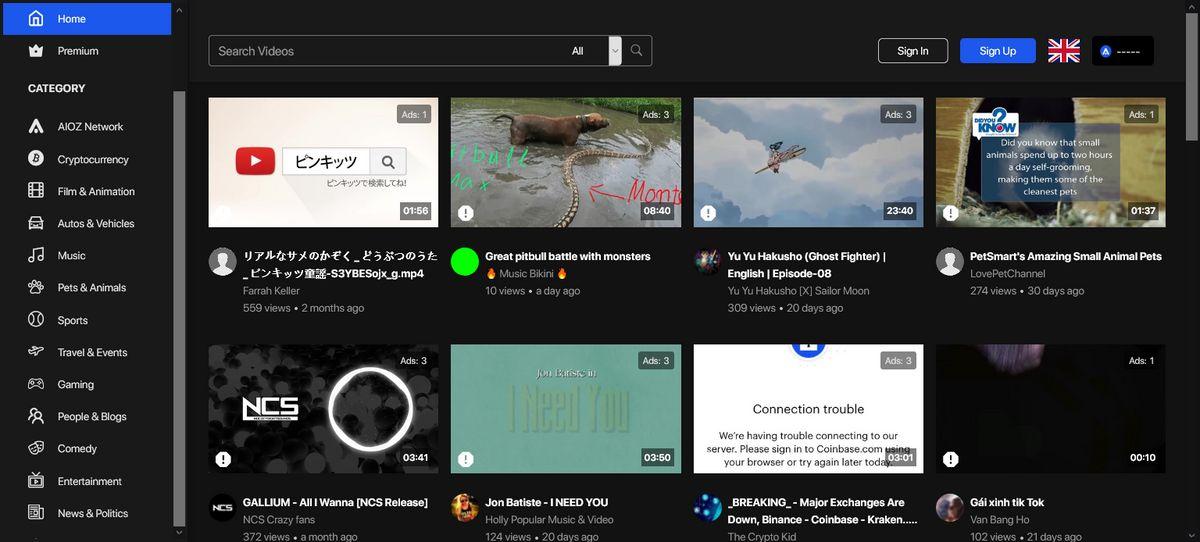Click Farrah Keller channel avatar
The width and height of the screenshot is (1200, 542).
click(222, 262)
